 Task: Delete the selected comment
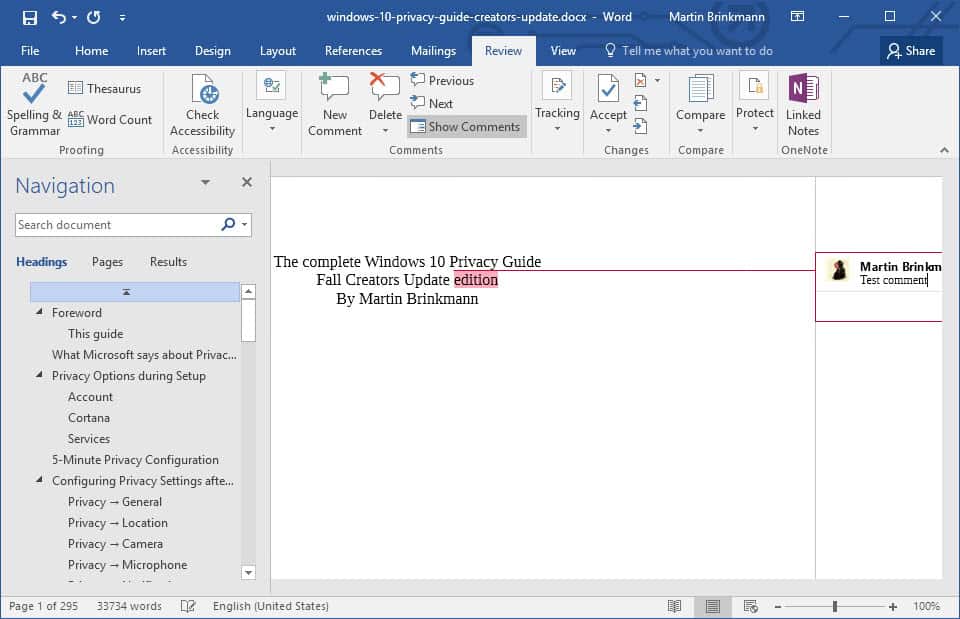[x=385, y=96]
